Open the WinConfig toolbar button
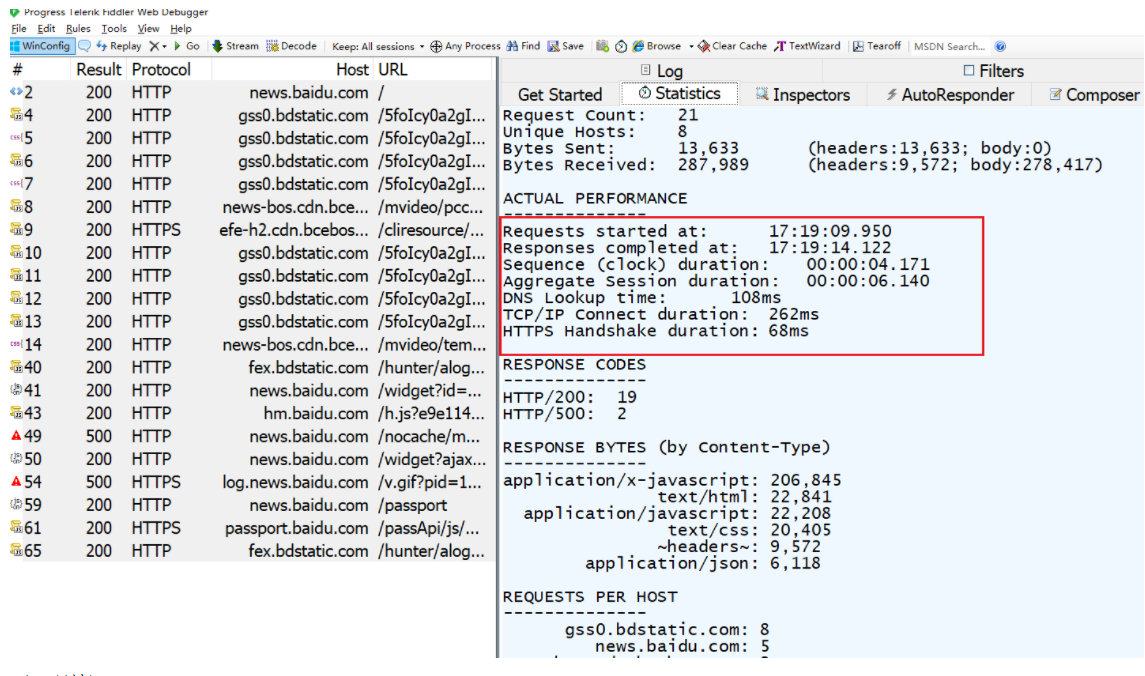 (x=41, y=46)
